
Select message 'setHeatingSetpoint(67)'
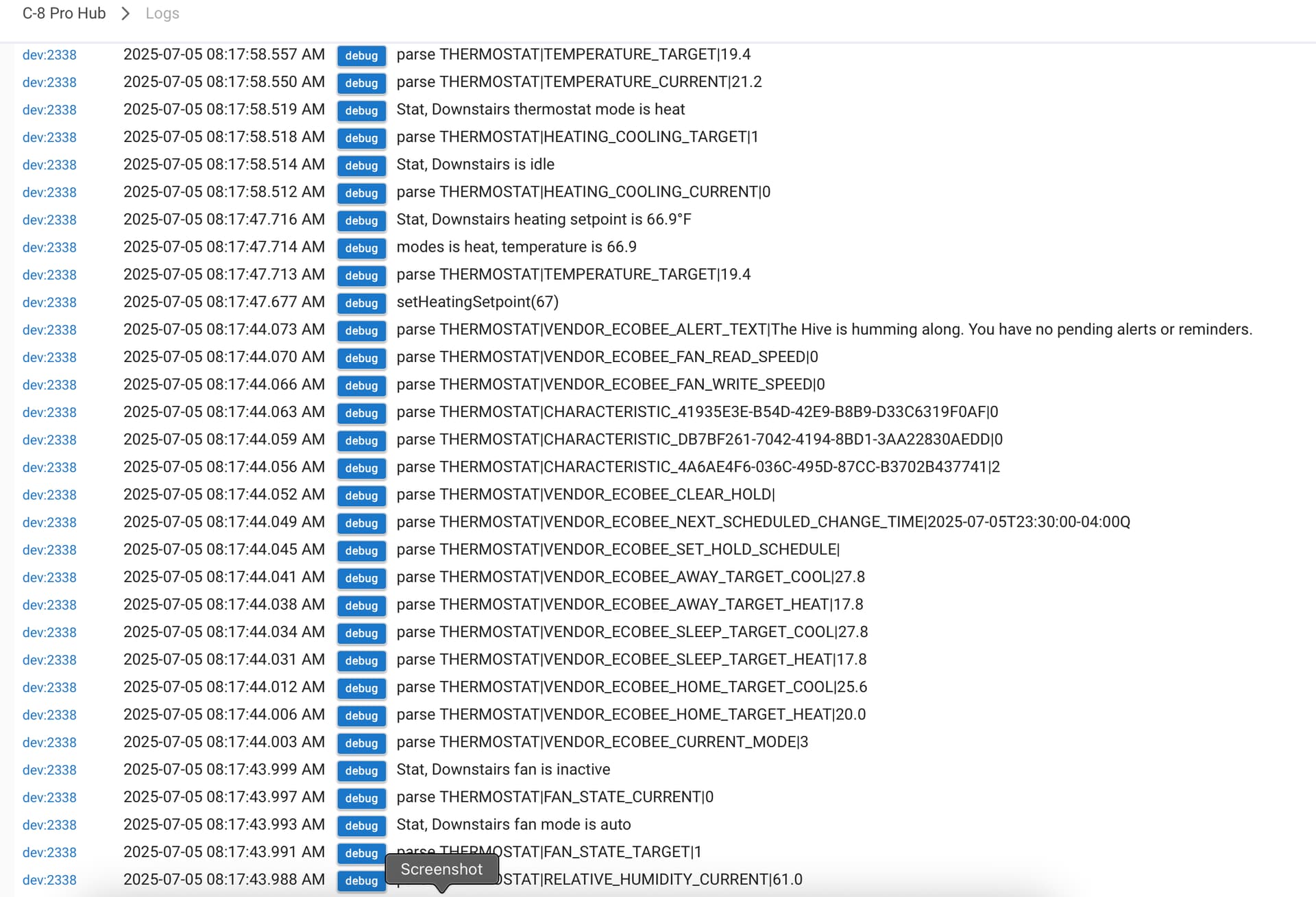point(478,302)
